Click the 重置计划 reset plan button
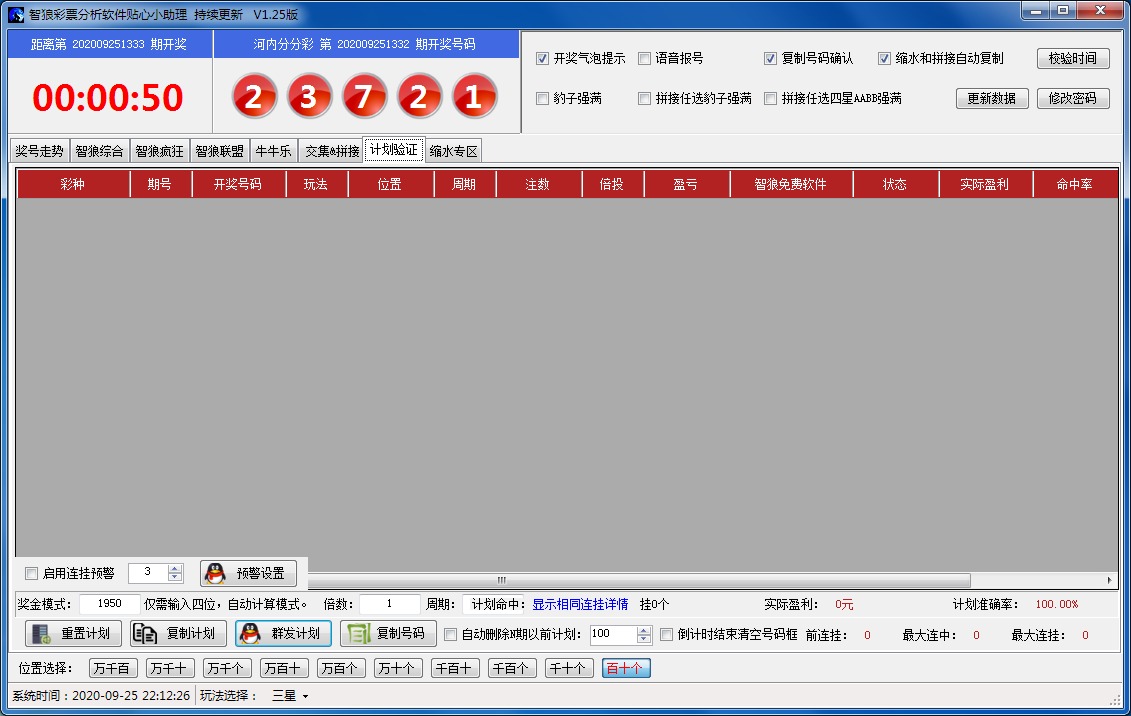This screenshot has height=716, width=1131. click(x=73, y=634)
